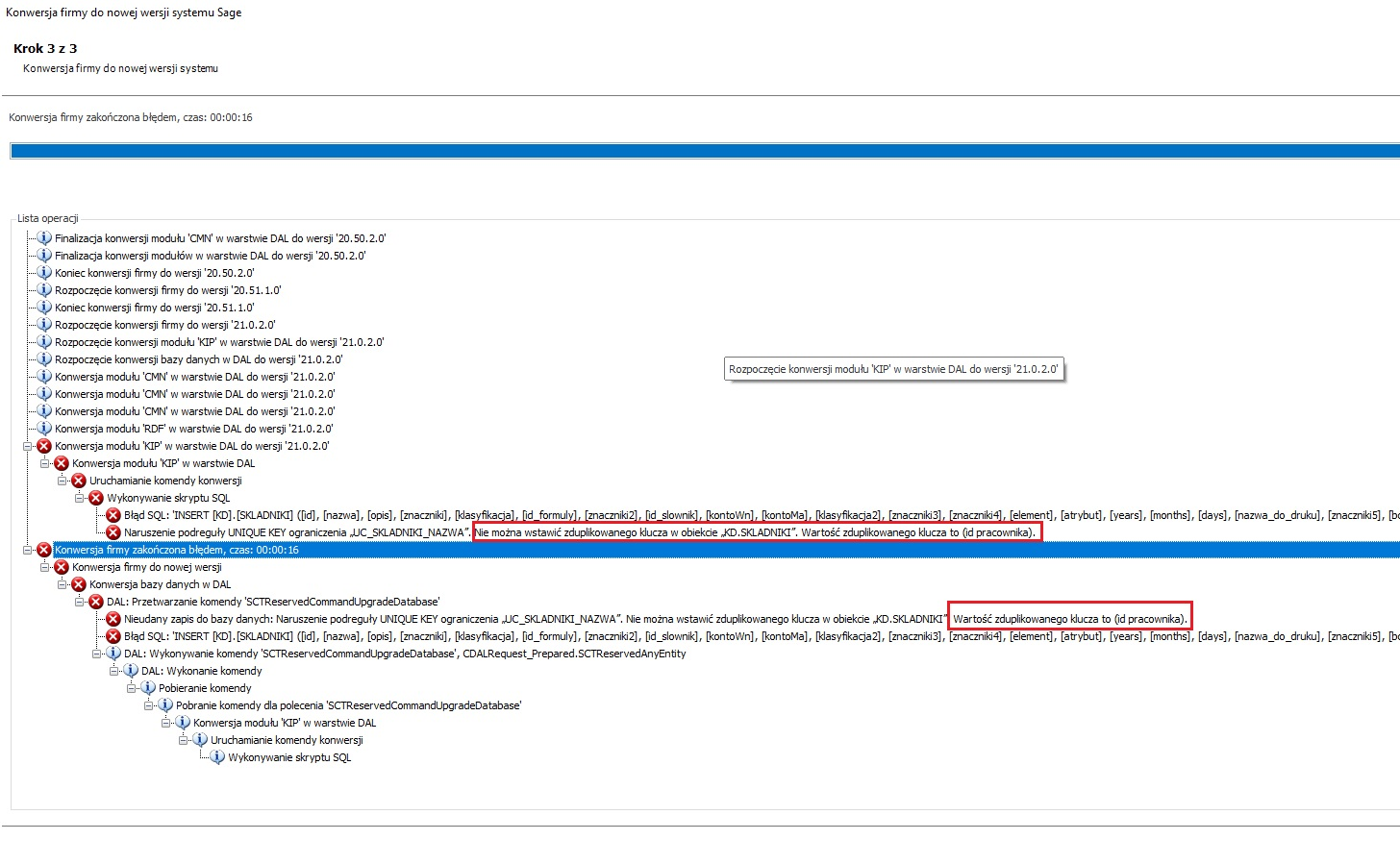
Task: Click the Lista operacji group label
Action: pos(48,218)
